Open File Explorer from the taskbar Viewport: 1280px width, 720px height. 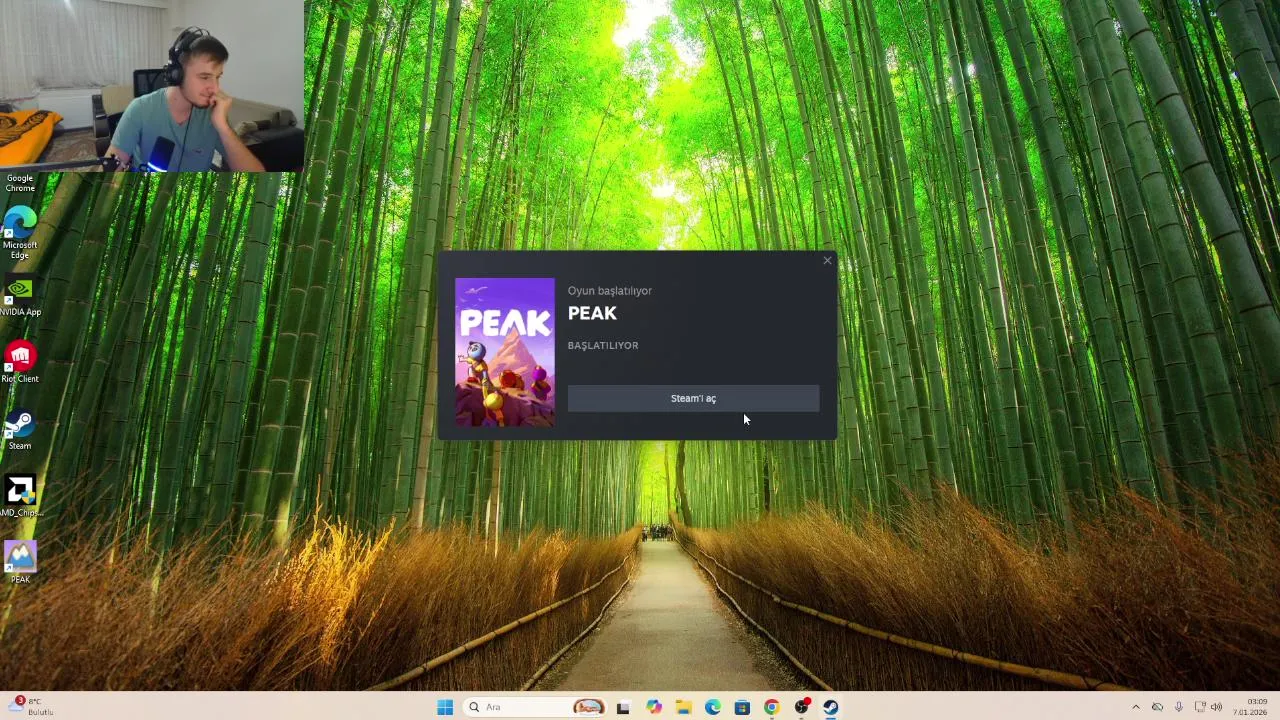point(683,707)
